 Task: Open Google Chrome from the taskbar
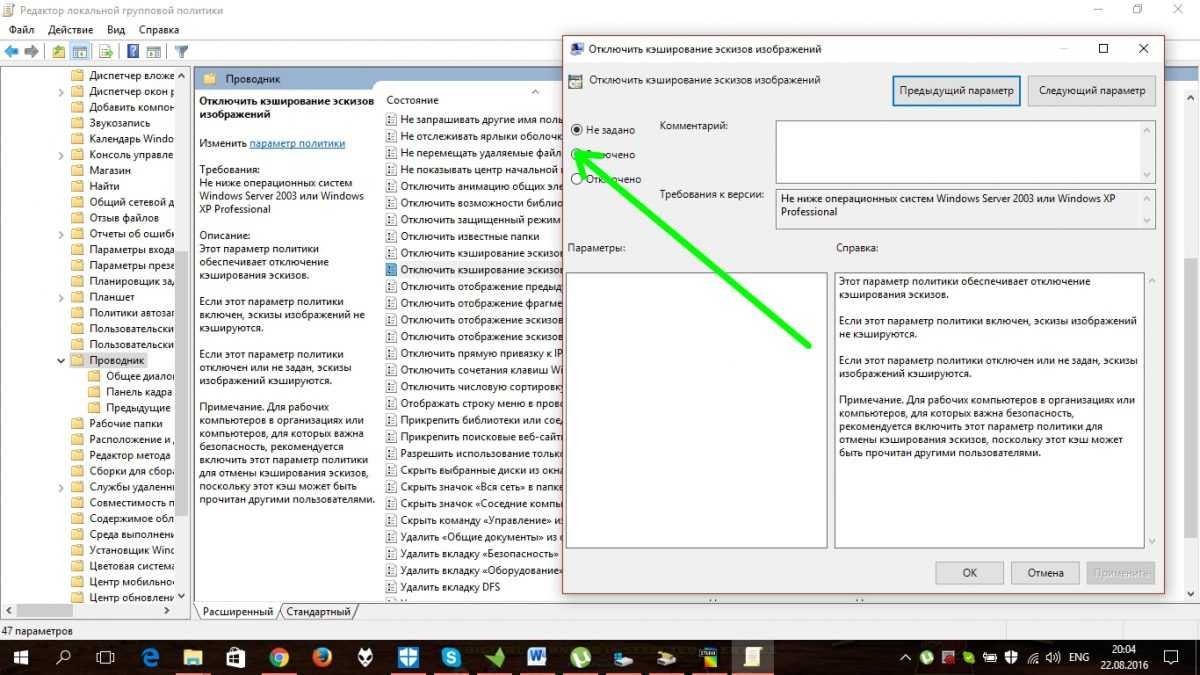point(279,657)
